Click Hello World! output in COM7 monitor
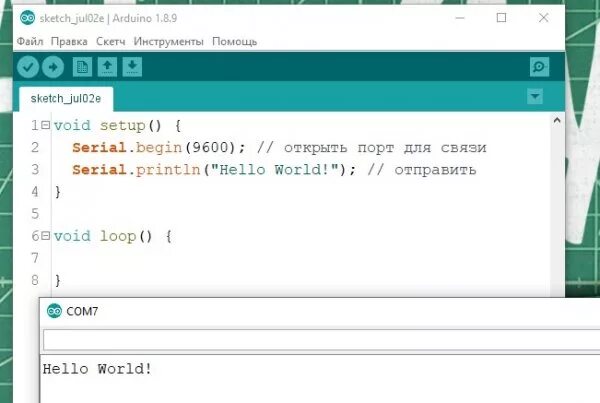The height and width of the screenshot is (403, 600). (x=97, y=369)
